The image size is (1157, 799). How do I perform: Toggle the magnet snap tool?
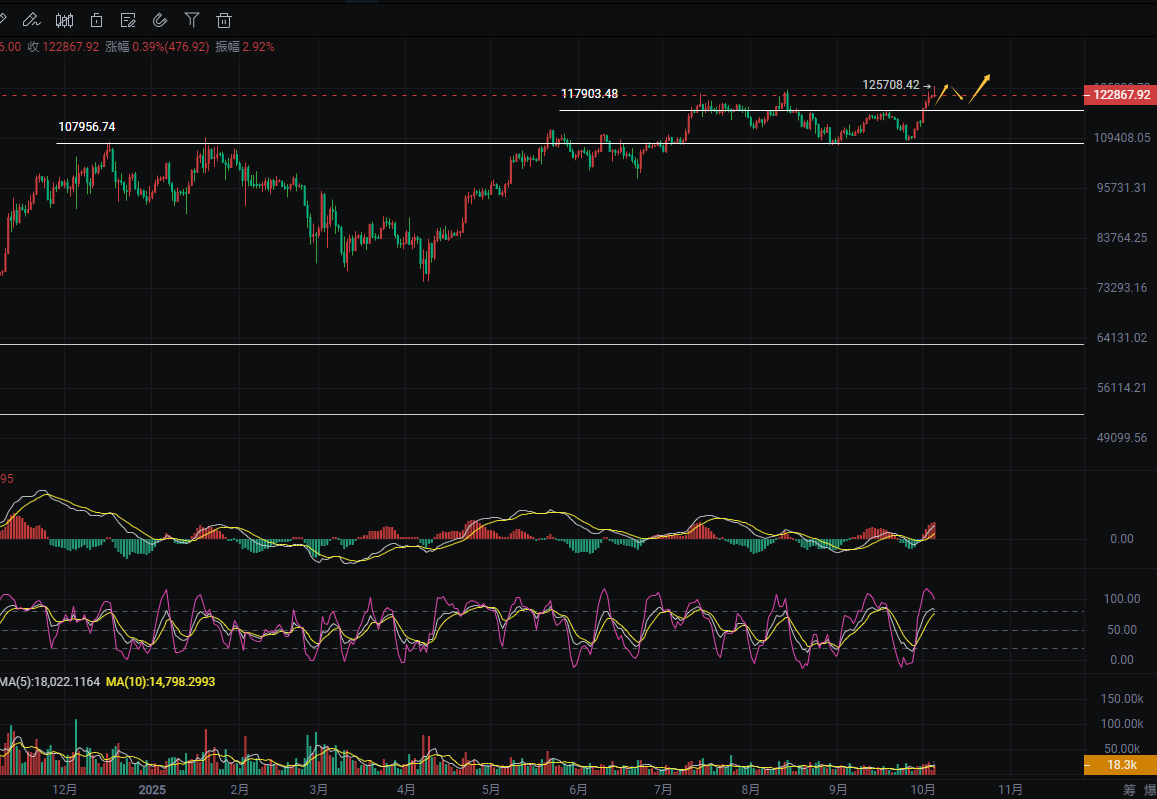(x=160, y=19)
